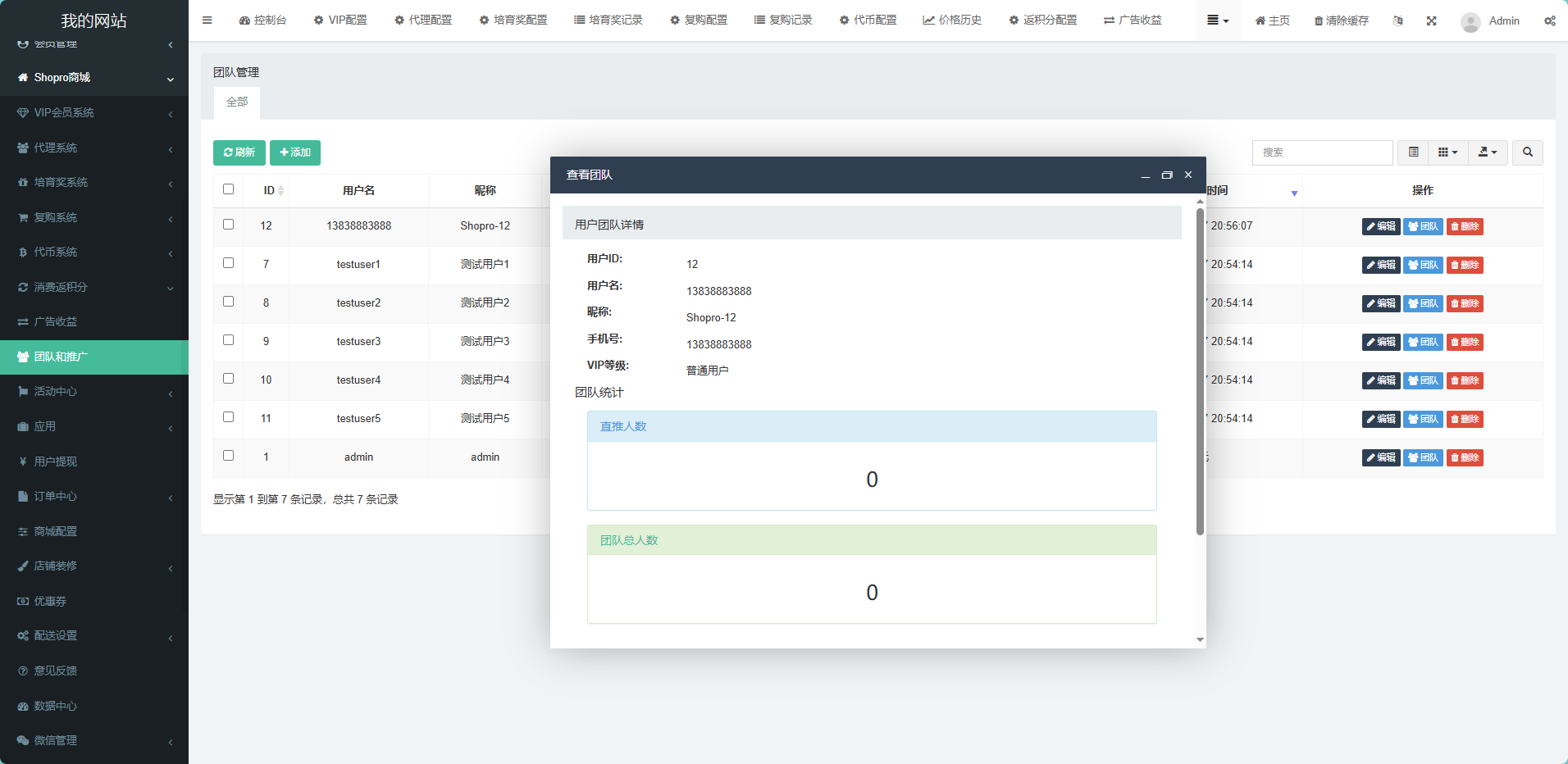Check the checkbox next to admin row
Viewport: 1568px width, 764px height.
[x=228, y=455]
